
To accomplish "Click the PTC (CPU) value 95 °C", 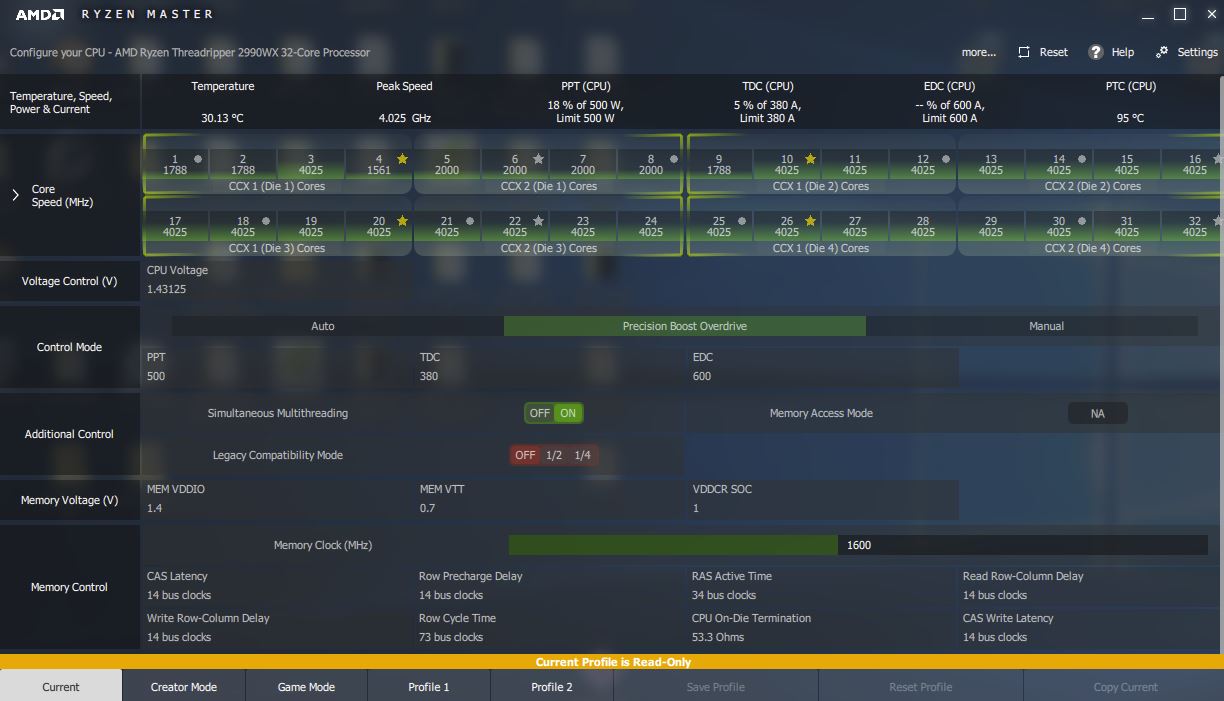I will click(x=1130, y=118).
